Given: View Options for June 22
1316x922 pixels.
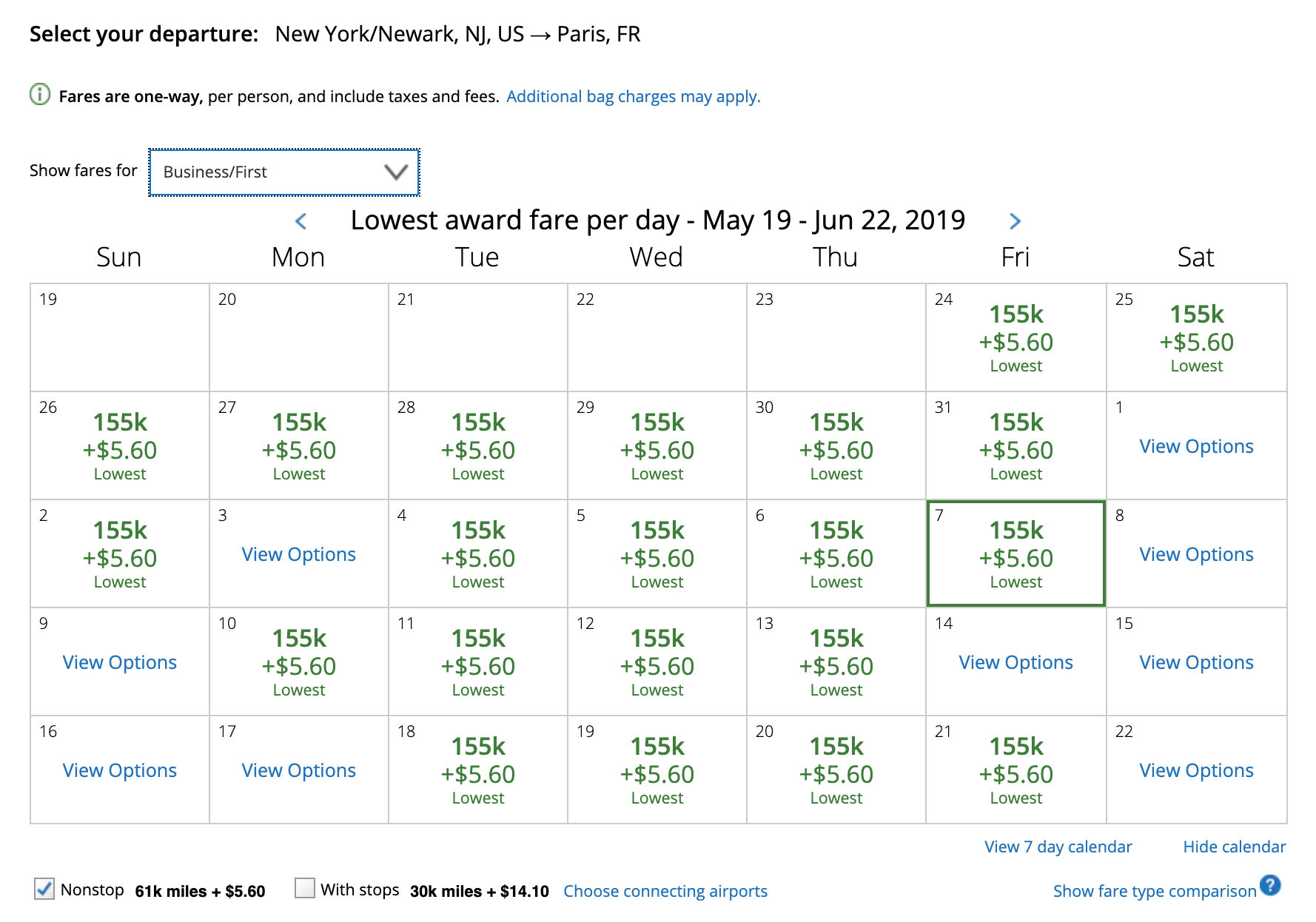Looking at the screenshot, I should point(1196,771).
